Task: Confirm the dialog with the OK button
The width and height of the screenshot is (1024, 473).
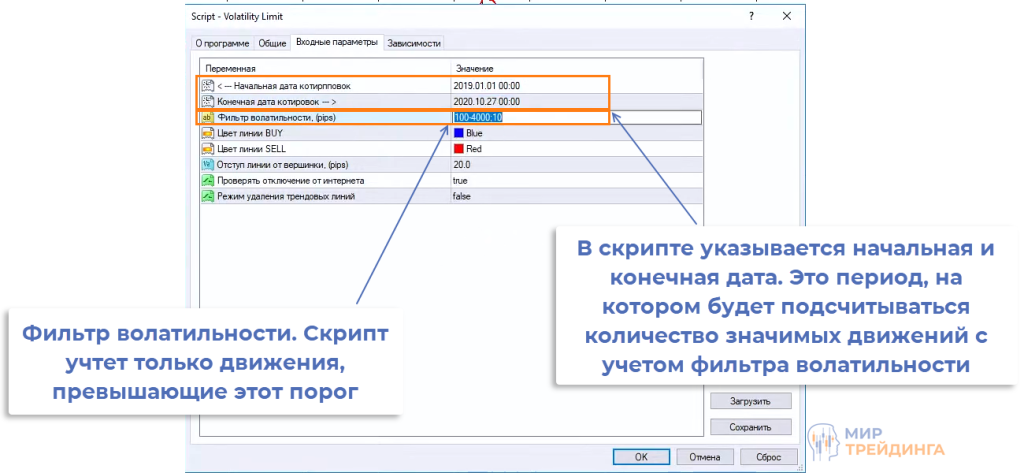Action: [641, 457]
